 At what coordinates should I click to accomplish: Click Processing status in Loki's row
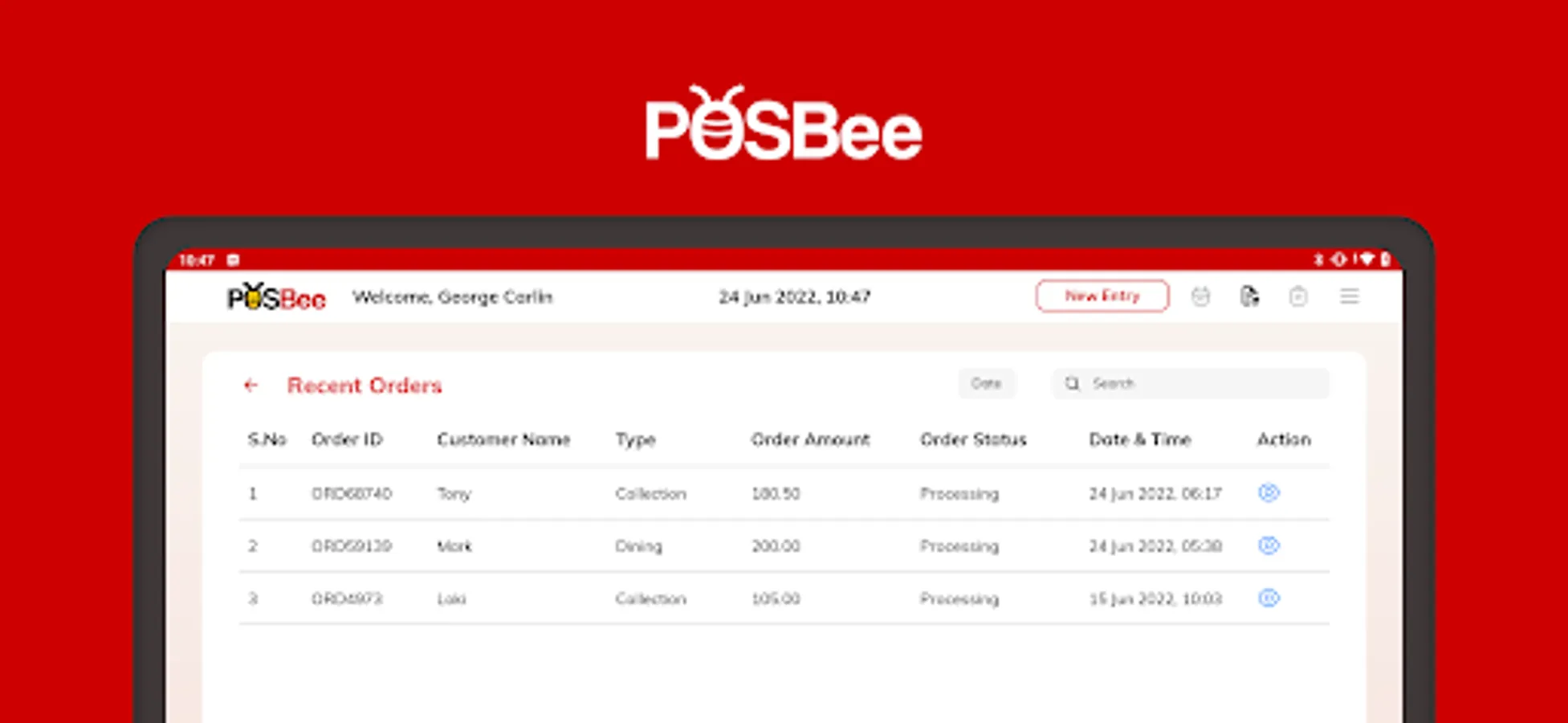[959, 599]
